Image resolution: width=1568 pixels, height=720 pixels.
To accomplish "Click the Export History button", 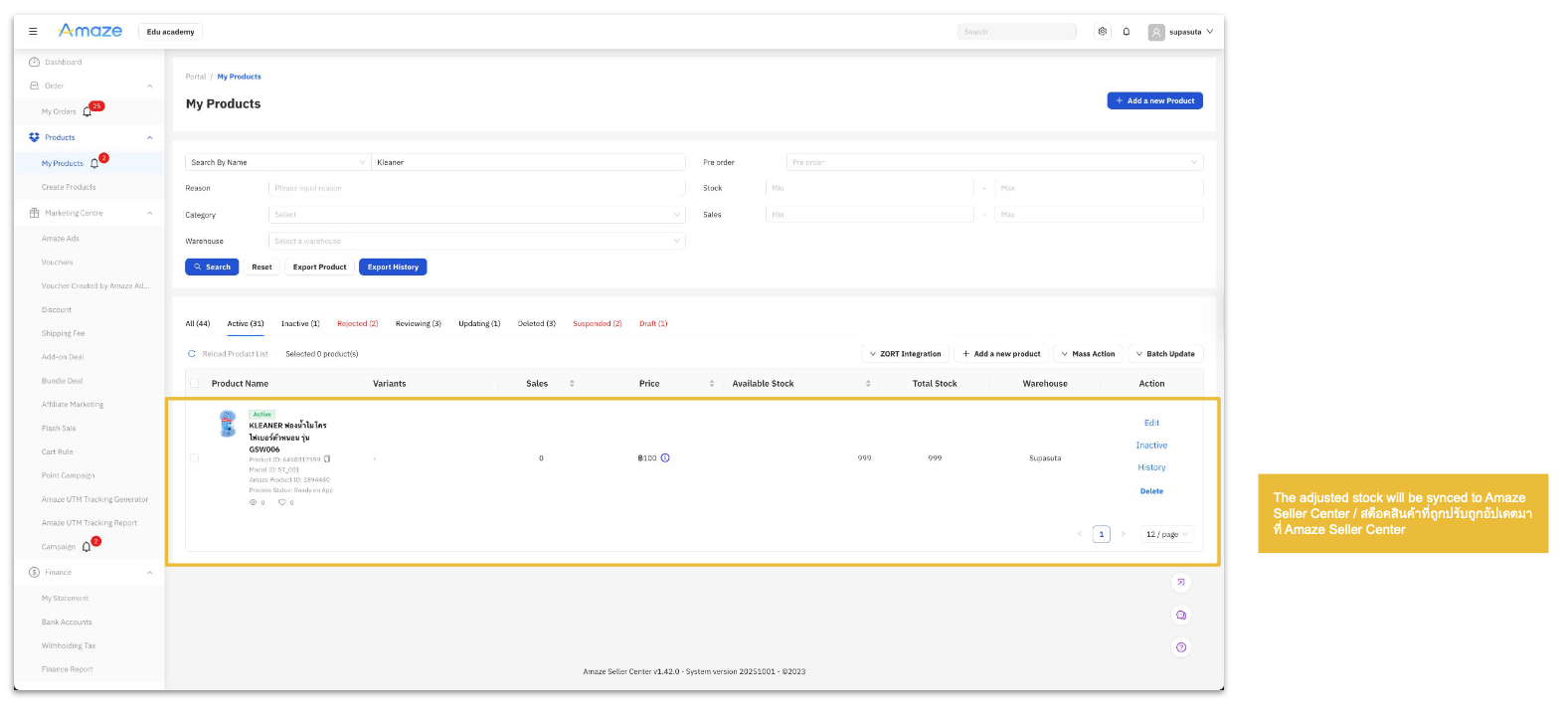I will [393, 267].
